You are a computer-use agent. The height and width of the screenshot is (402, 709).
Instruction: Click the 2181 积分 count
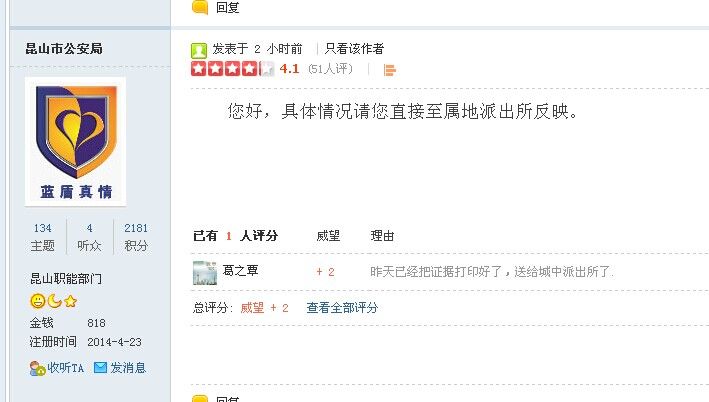pos(136,237)
